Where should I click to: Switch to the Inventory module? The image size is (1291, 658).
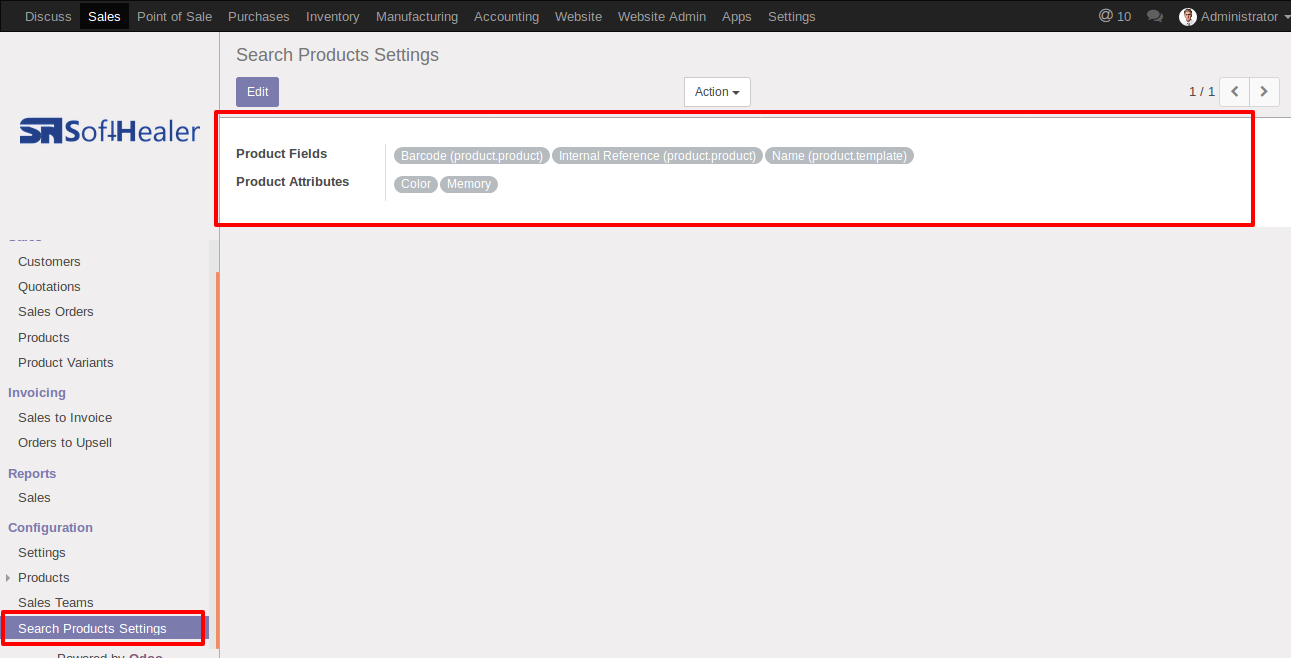coord(333,16)
